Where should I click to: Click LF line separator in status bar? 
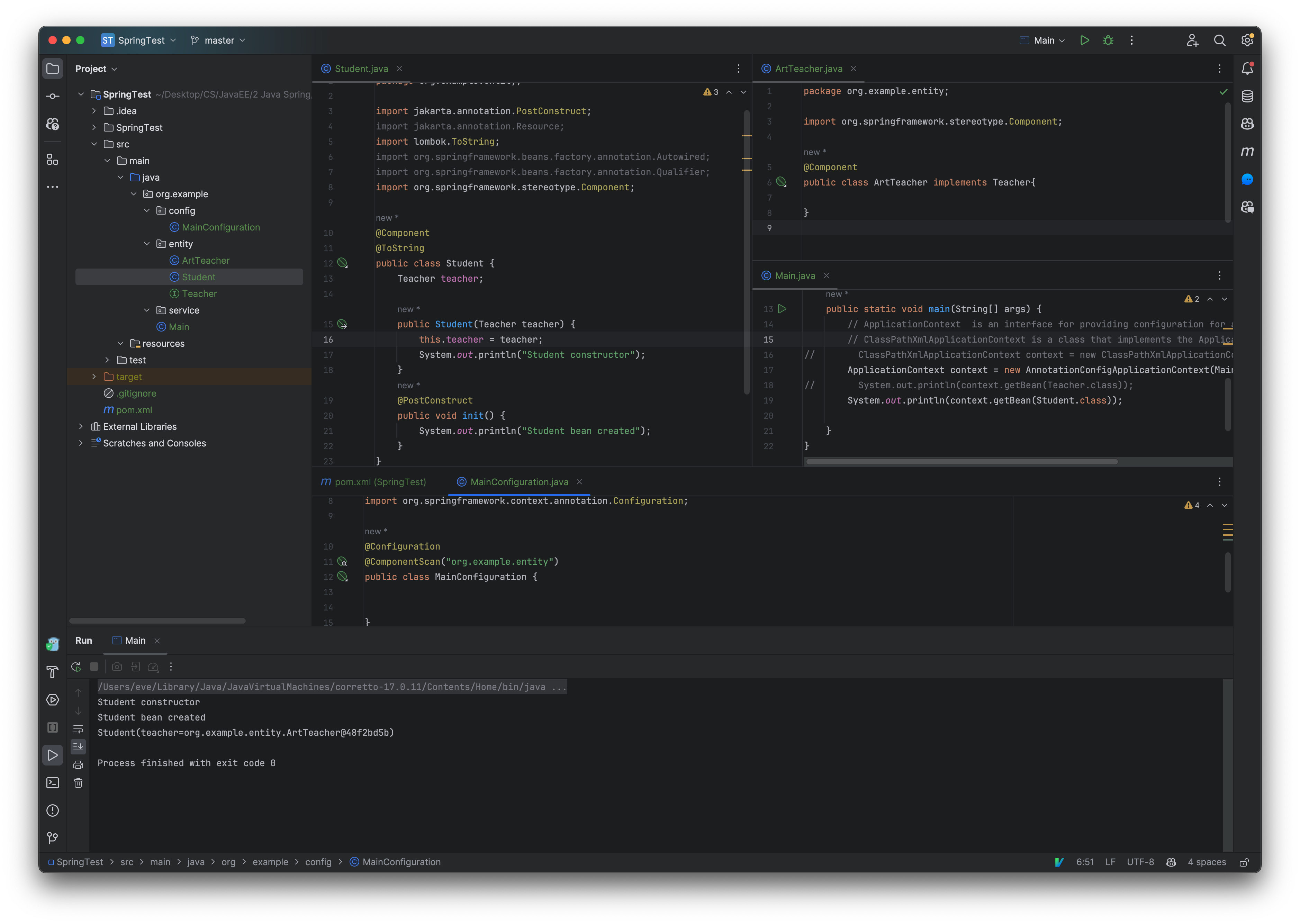pos(1110,862)
